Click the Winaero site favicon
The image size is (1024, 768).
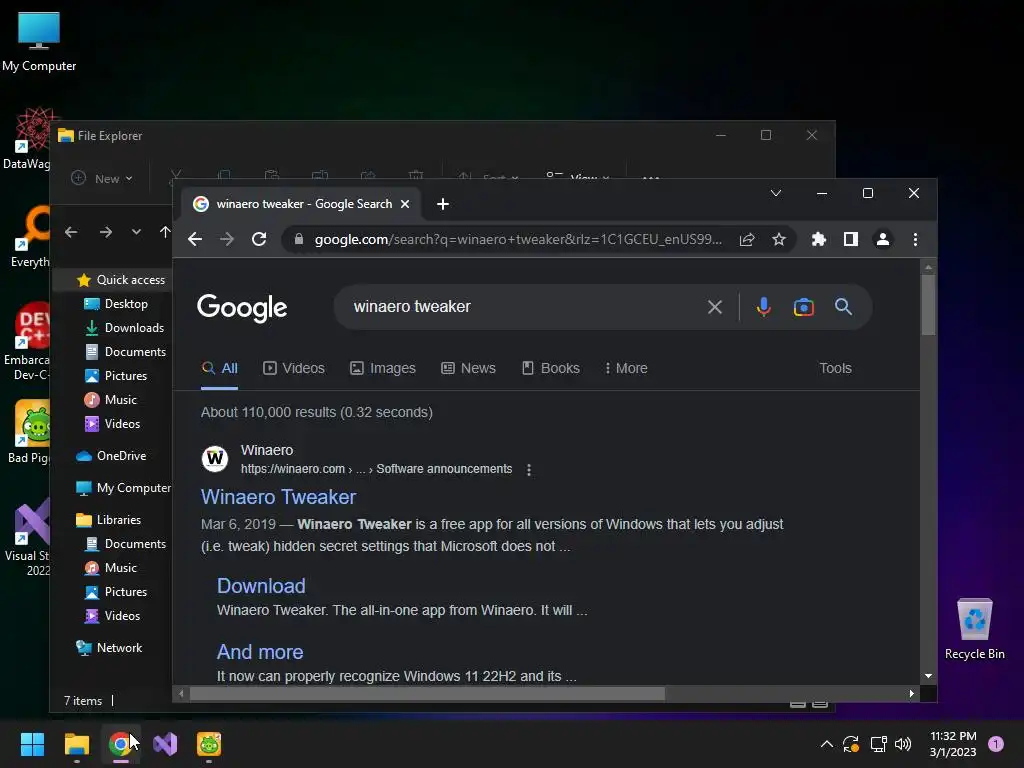215,458
